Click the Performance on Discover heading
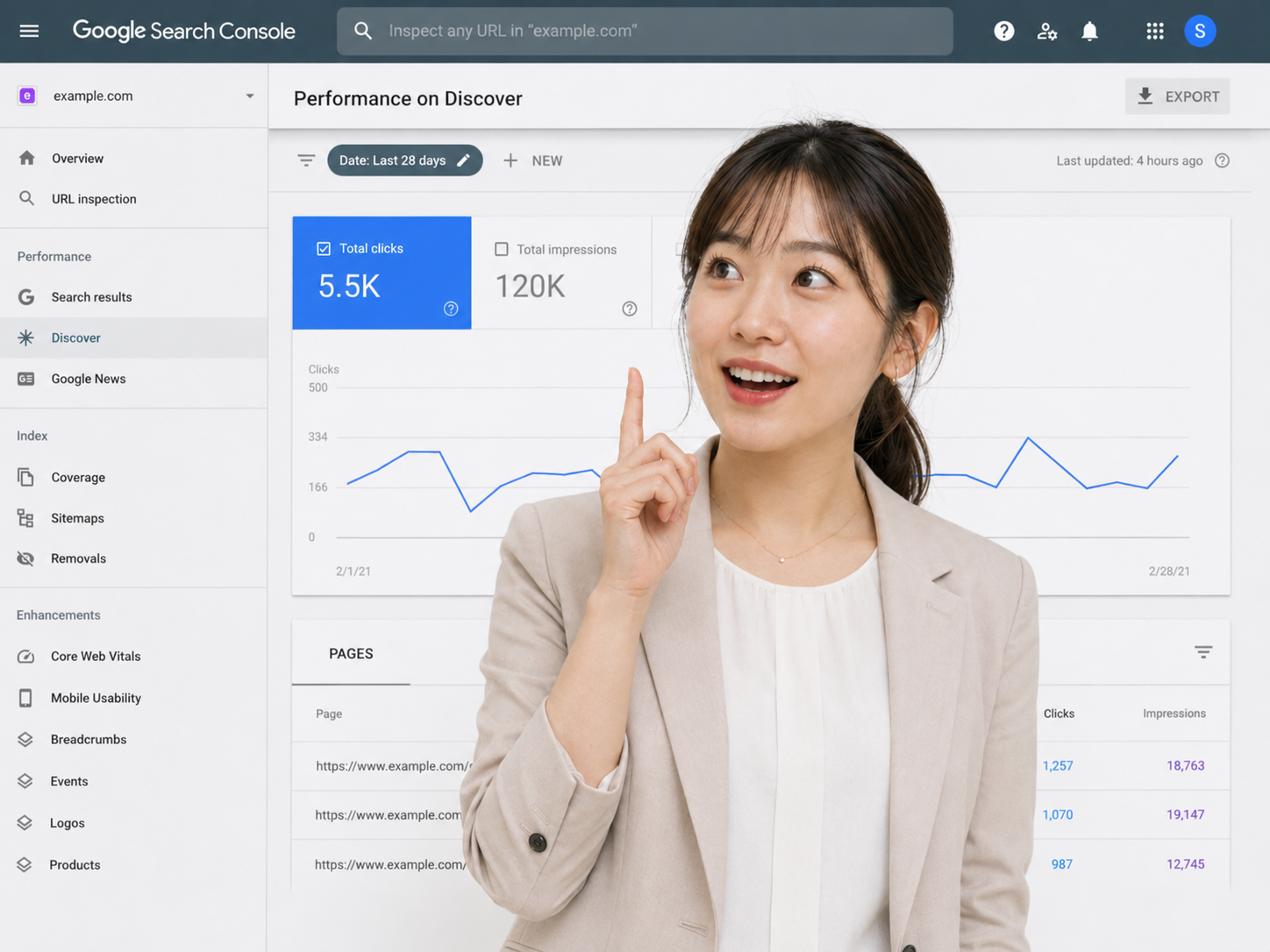This screenshot has width=1270, height=952. (408, 98)
